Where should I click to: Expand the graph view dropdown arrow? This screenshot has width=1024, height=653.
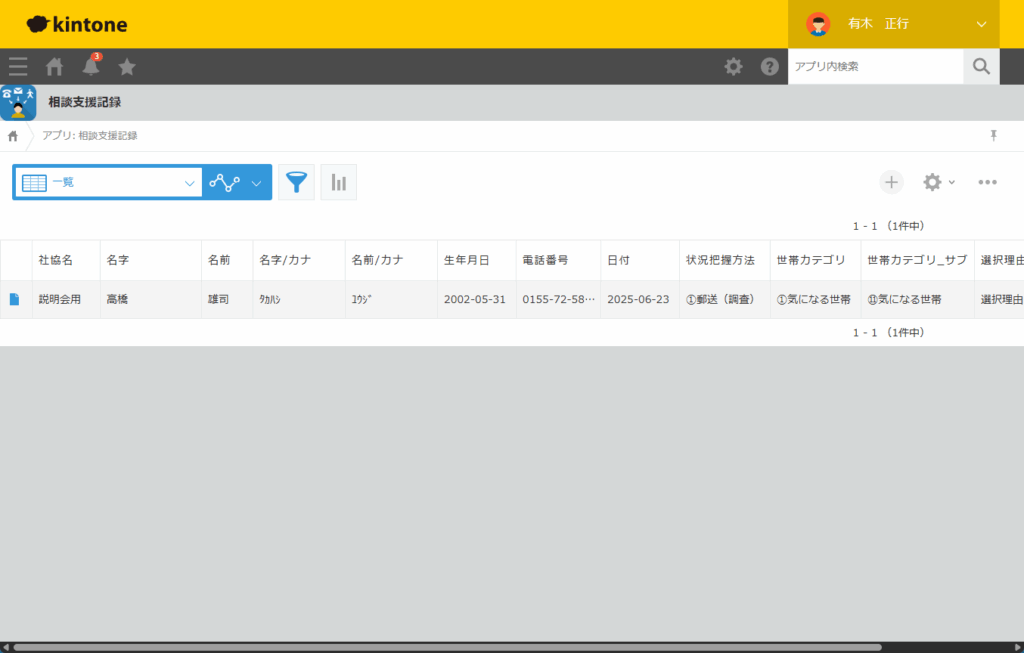click(x=256, y=182)
